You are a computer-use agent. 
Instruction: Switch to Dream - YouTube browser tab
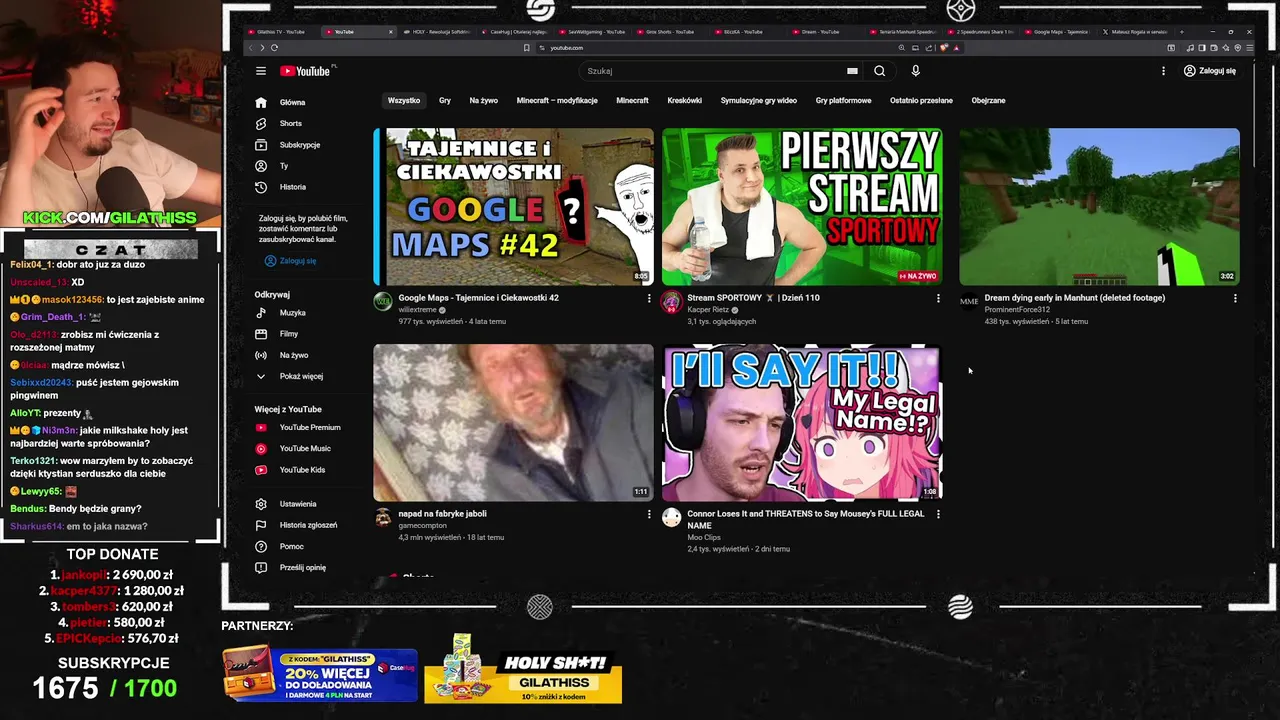pyautogui.click(x=820, y=32)
